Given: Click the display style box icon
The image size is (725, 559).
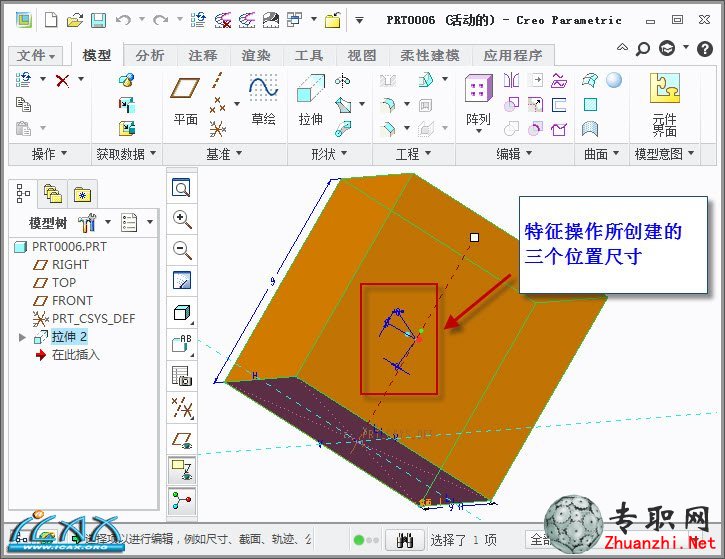Looking at the screenshot, I should (182, 313).
